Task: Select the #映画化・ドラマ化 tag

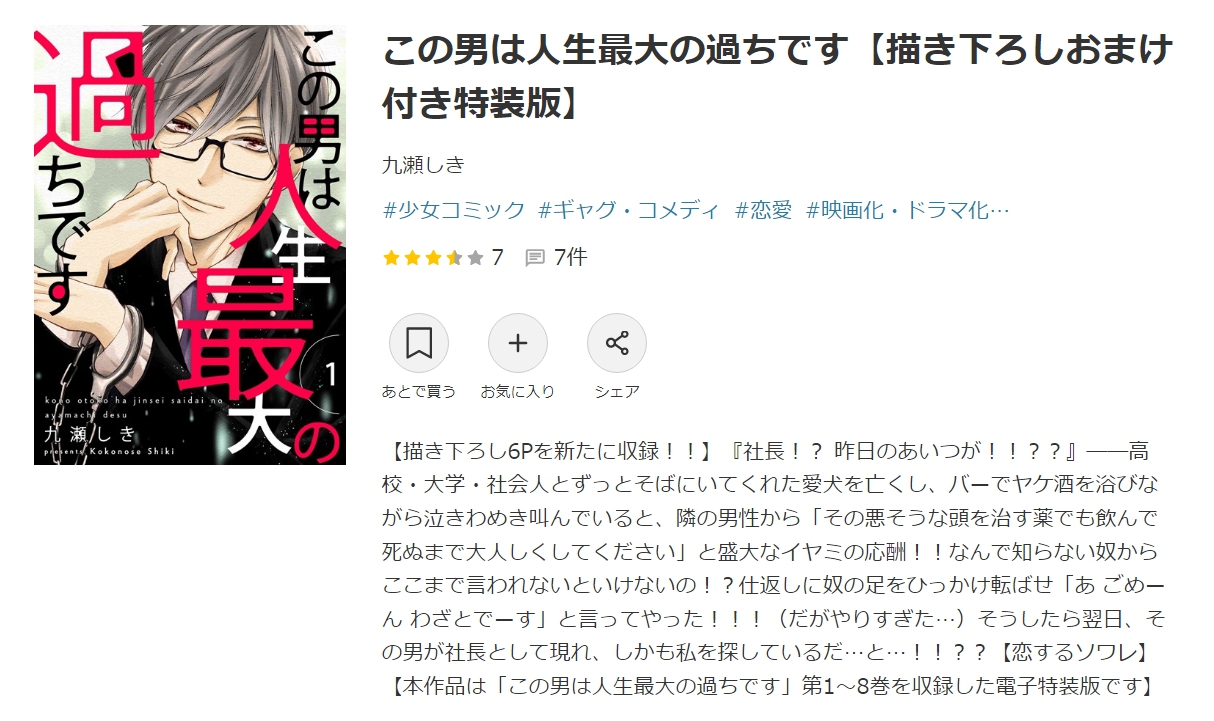Action: point(908,210)
